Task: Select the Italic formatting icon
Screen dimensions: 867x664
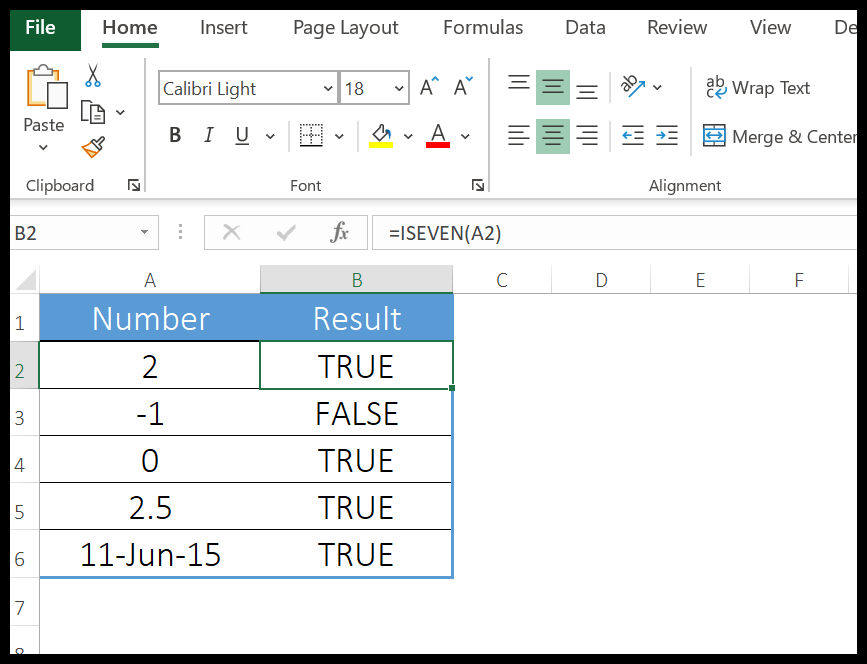Action: (x=208, y=135)
